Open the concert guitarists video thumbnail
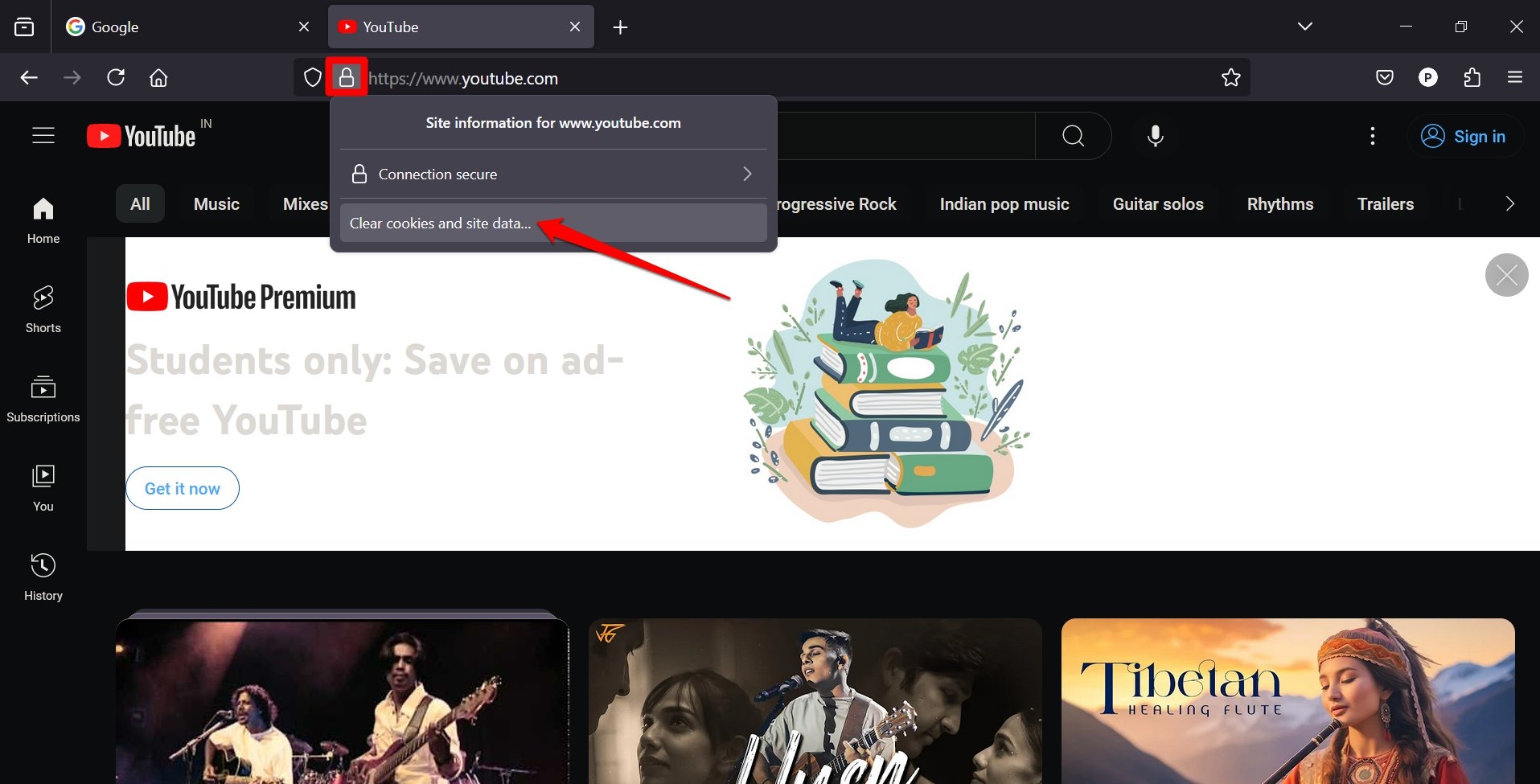Screen dimensions: 1540x784 342,701
